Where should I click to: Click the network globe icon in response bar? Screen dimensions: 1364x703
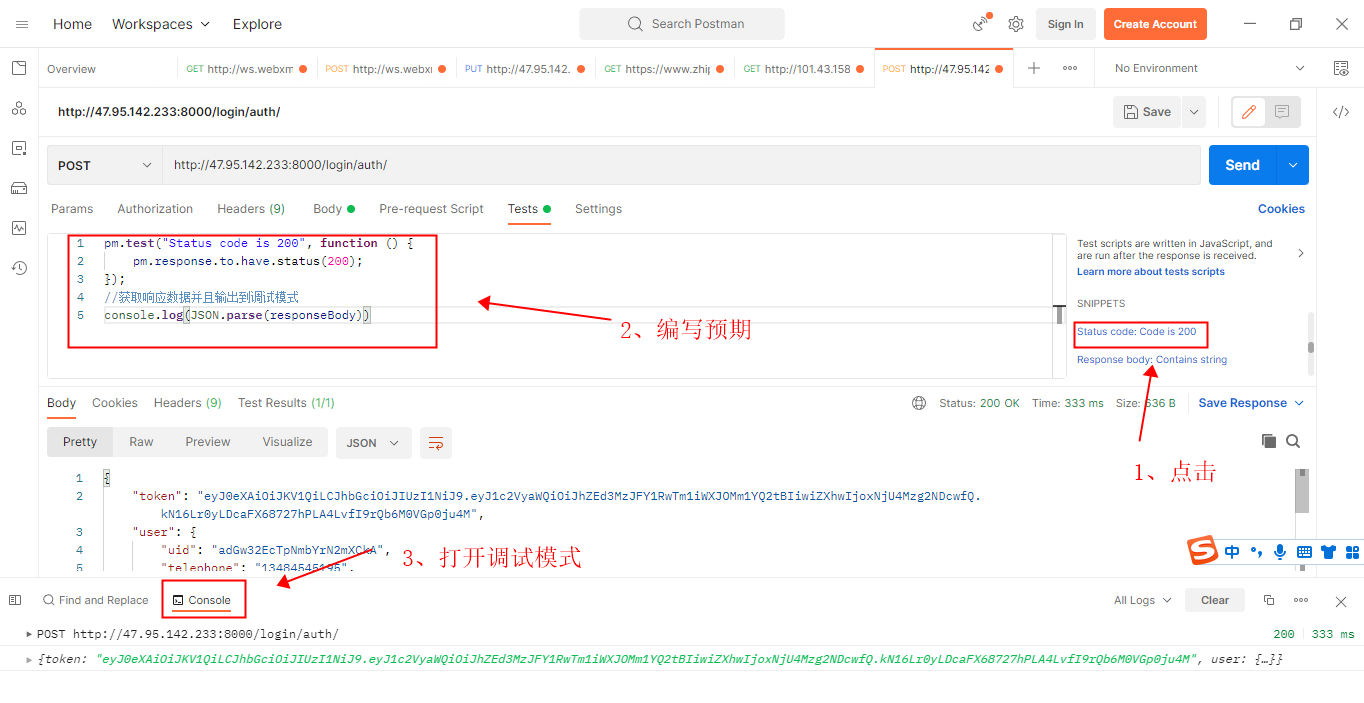pyautogui.click(x=919, y=403)
